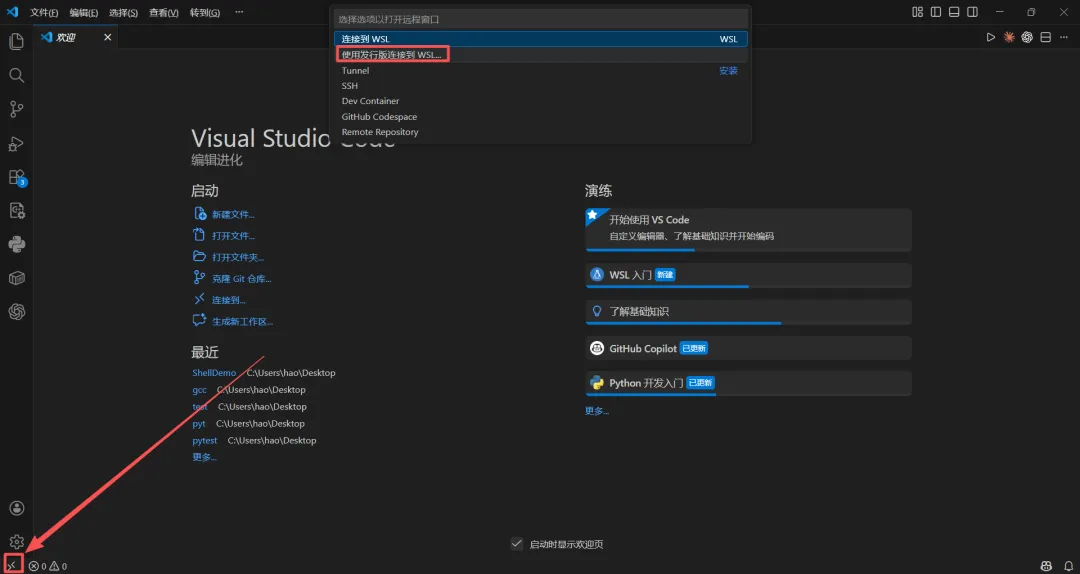This screenshot has height=574, width=1080.
Task: Uncheck the show welcome page on startup checkbox
Action: coord(516,544)
